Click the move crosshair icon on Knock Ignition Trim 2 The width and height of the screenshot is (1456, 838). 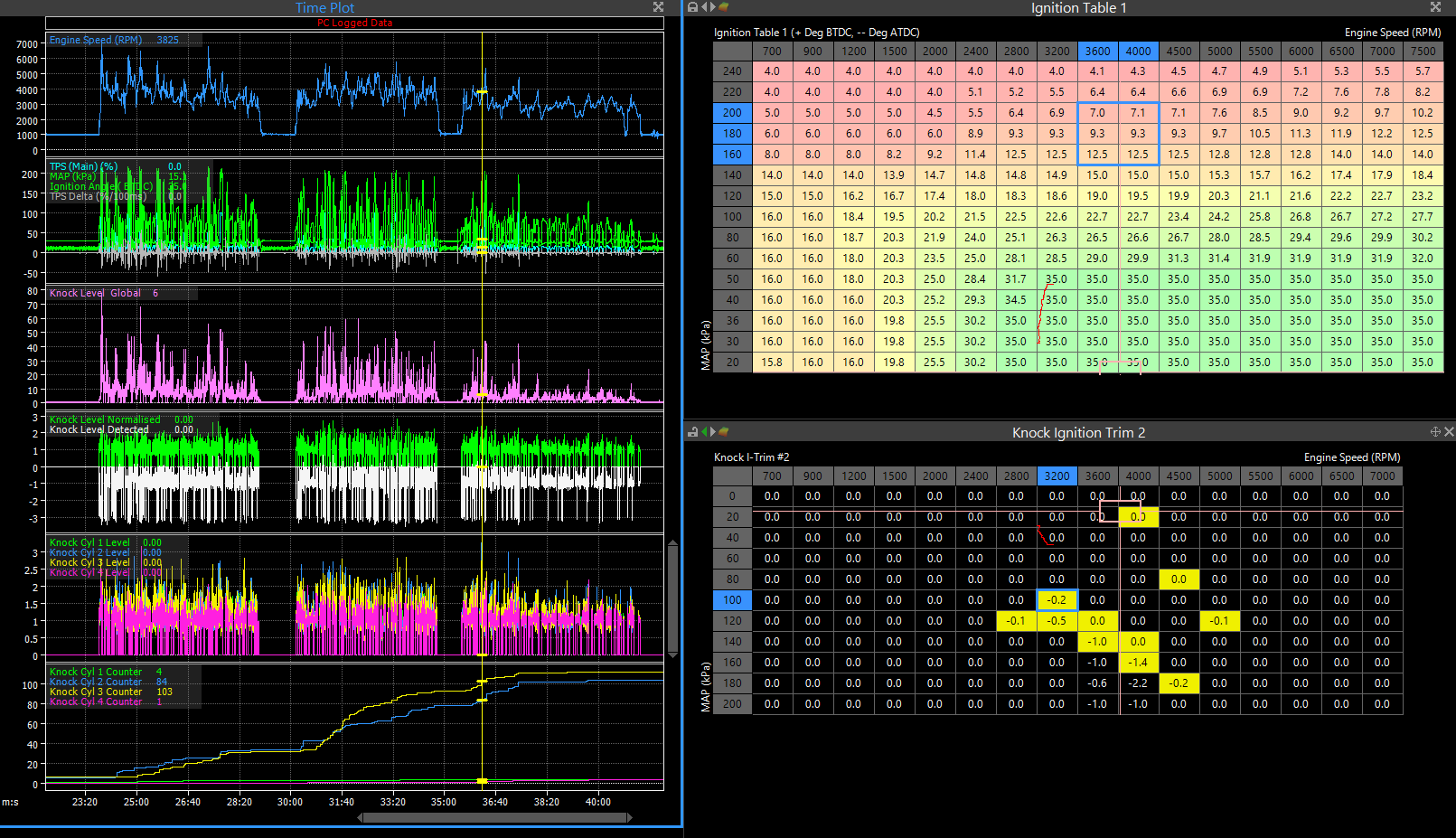pos(1434,432)
